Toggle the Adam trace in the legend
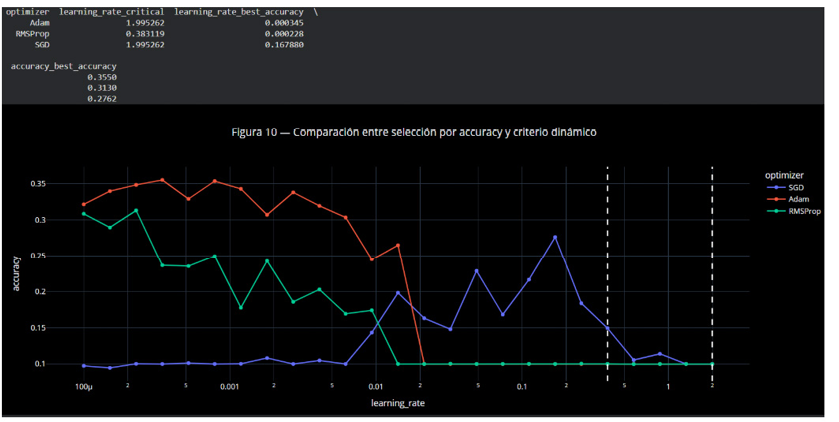This screenshot has height=422, width=839. click(787, 199)
